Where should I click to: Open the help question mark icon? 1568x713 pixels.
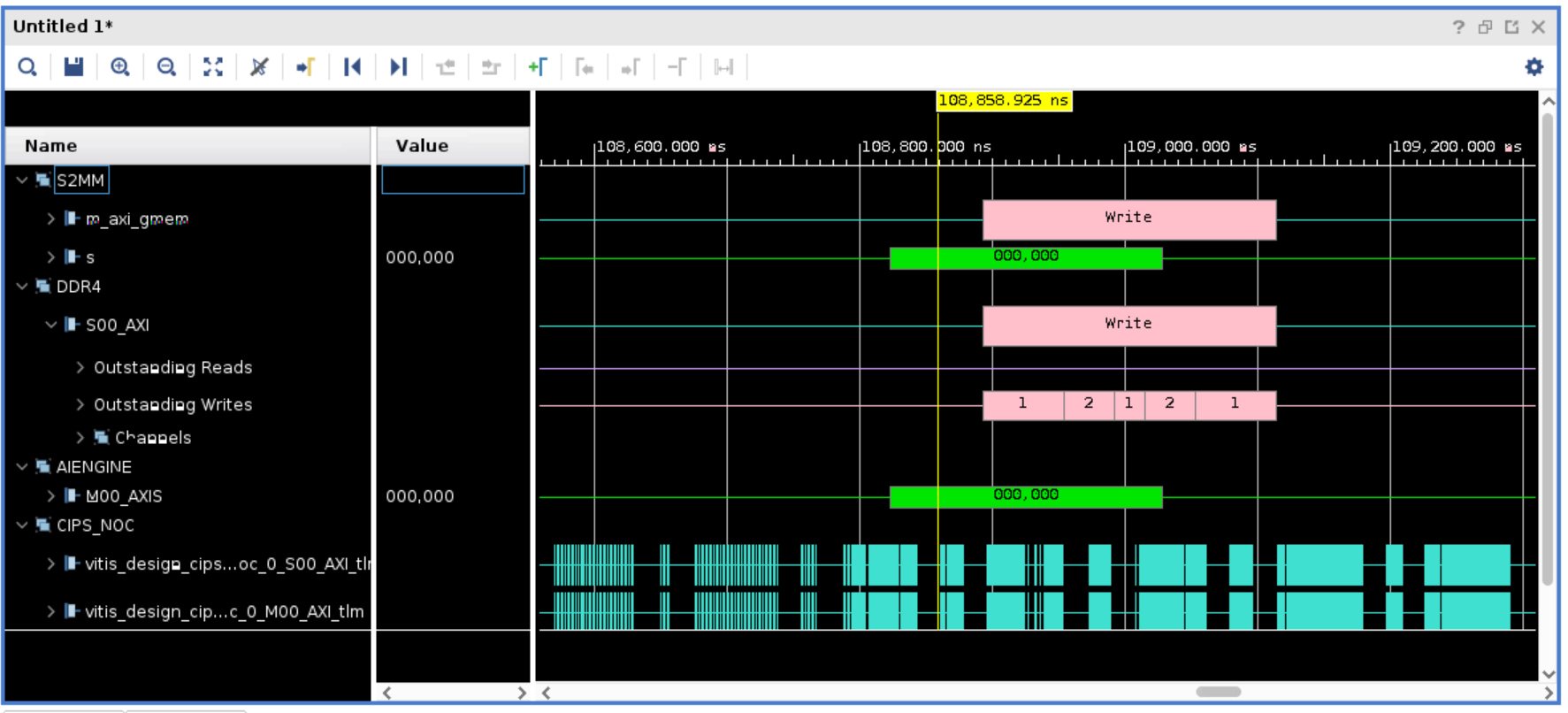1458,27
